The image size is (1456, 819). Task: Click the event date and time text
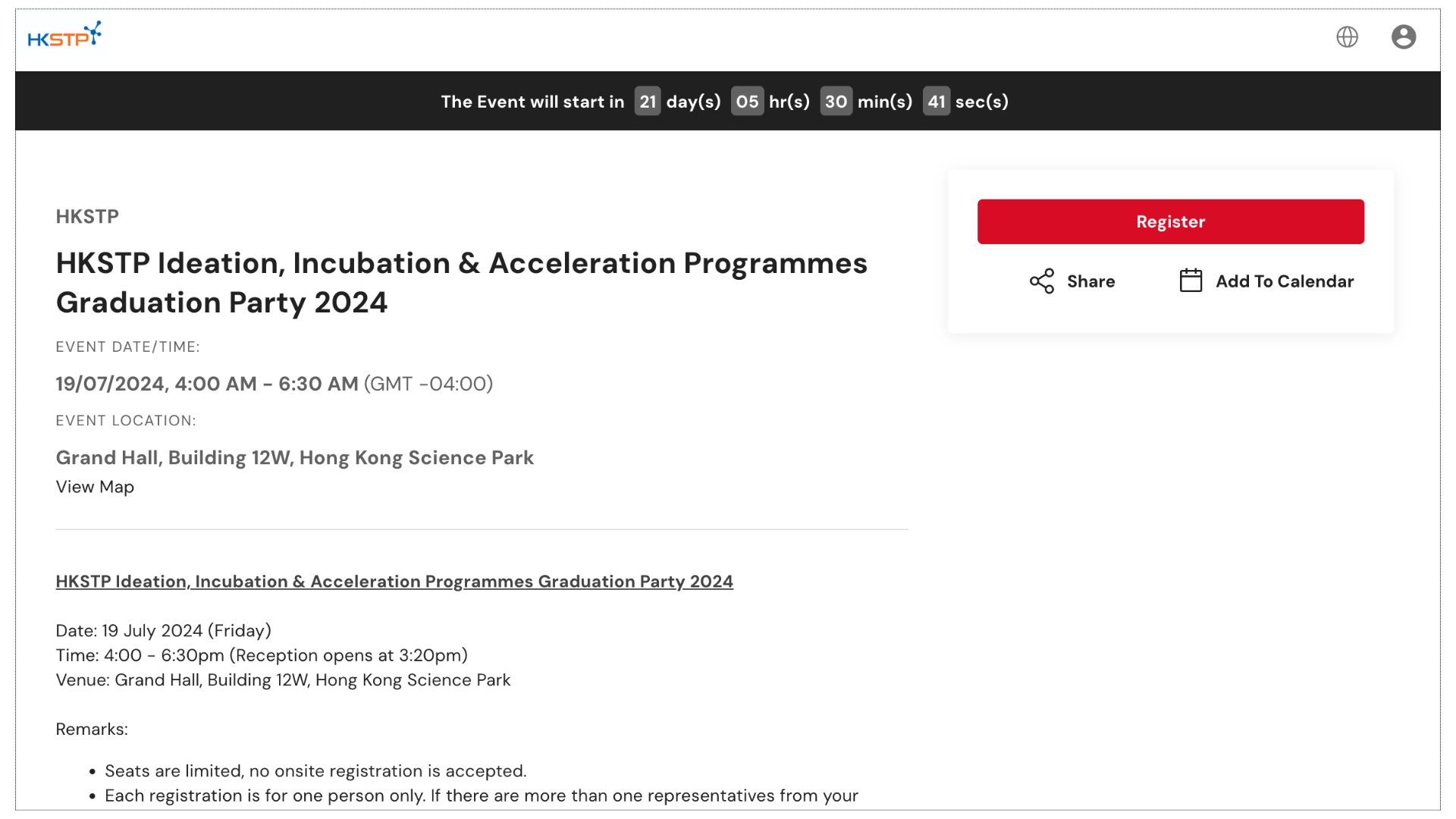[275, 384]
